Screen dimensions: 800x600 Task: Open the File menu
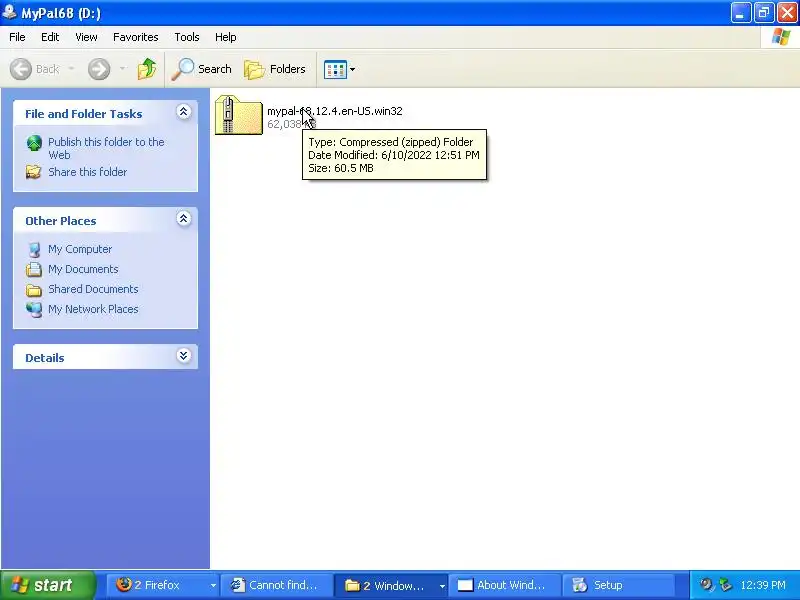click(x=17, y=37)
